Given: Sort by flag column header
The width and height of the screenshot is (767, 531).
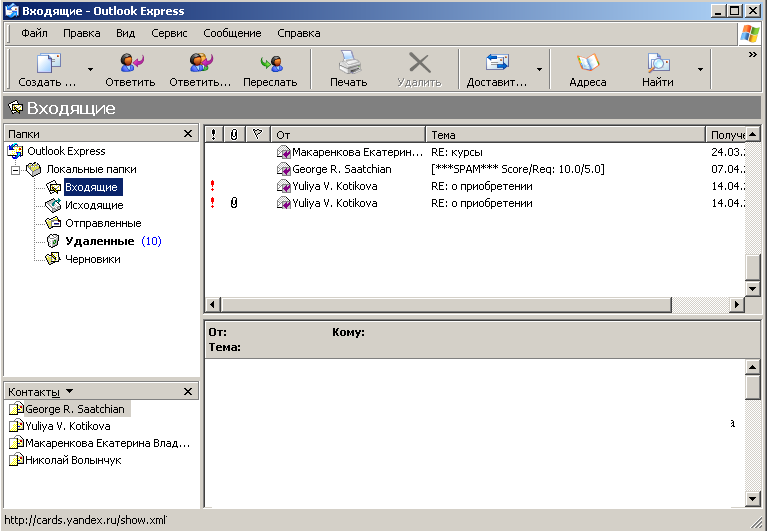Looking at the screenshot, I should click(x=258, y=134).
